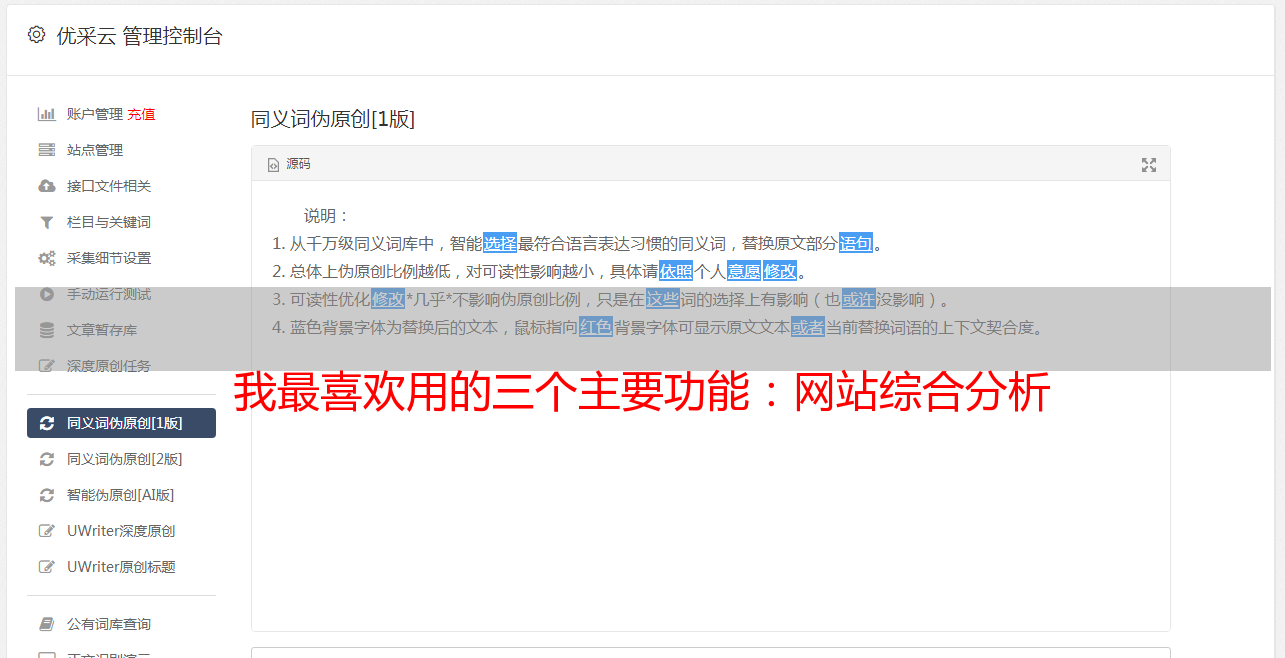The width and height of the screenshot is (1285, 658).
Task: Click the gear icon beside 优采云 管理控制台
Action: (x=37, y=35)
